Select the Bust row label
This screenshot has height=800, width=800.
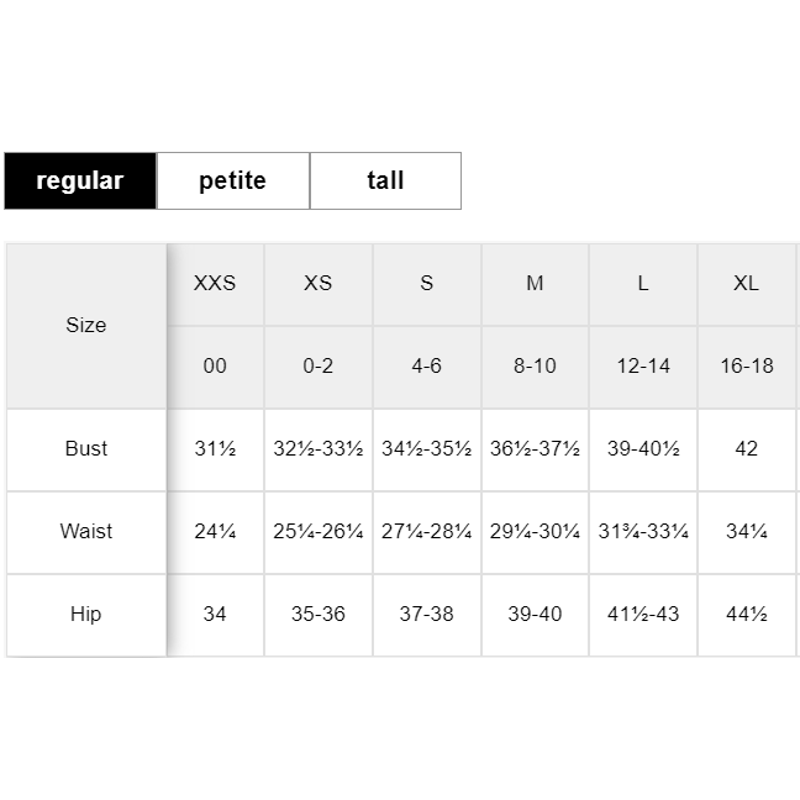tap(86, 449)
